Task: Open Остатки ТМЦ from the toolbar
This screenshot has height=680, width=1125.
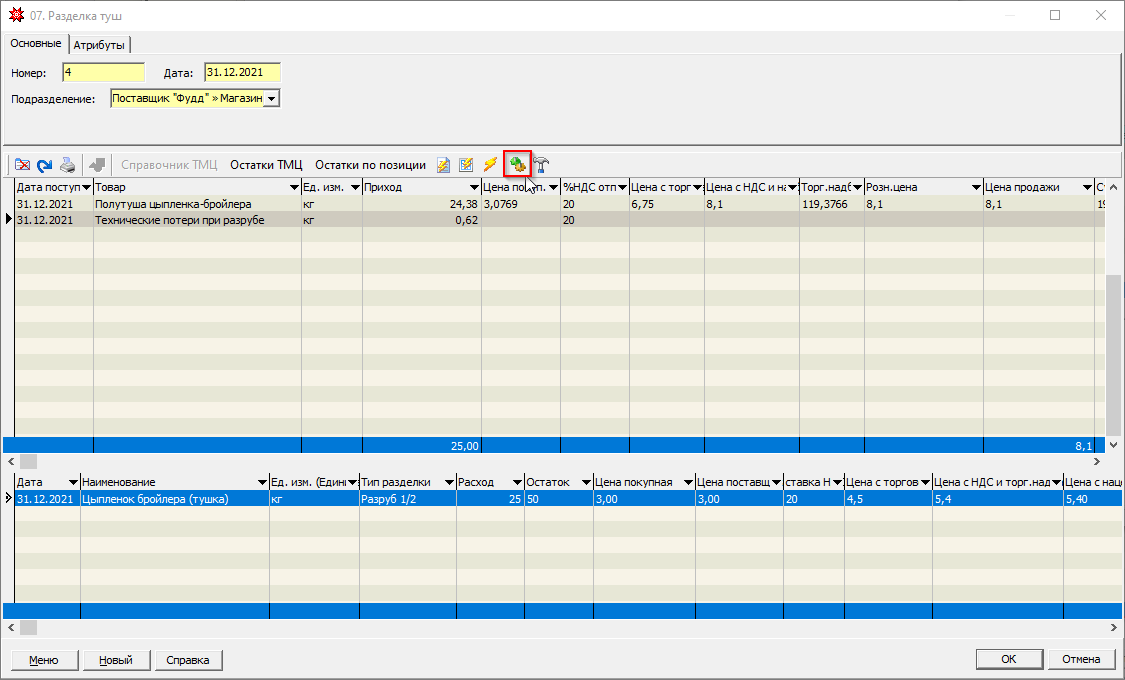Action: click(266, 165)
